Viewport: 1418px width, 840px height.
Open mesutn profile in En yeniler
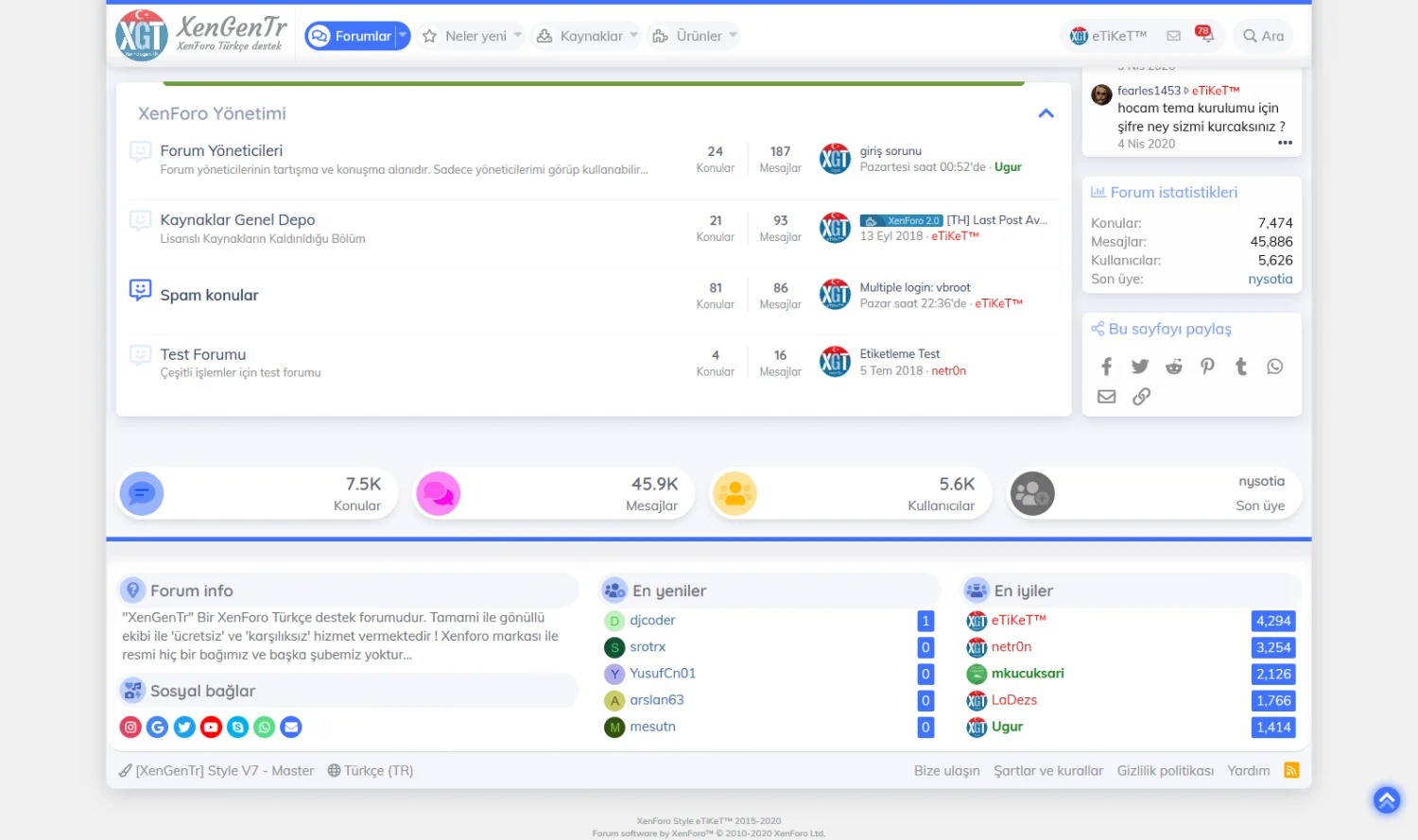coord(652,727)
